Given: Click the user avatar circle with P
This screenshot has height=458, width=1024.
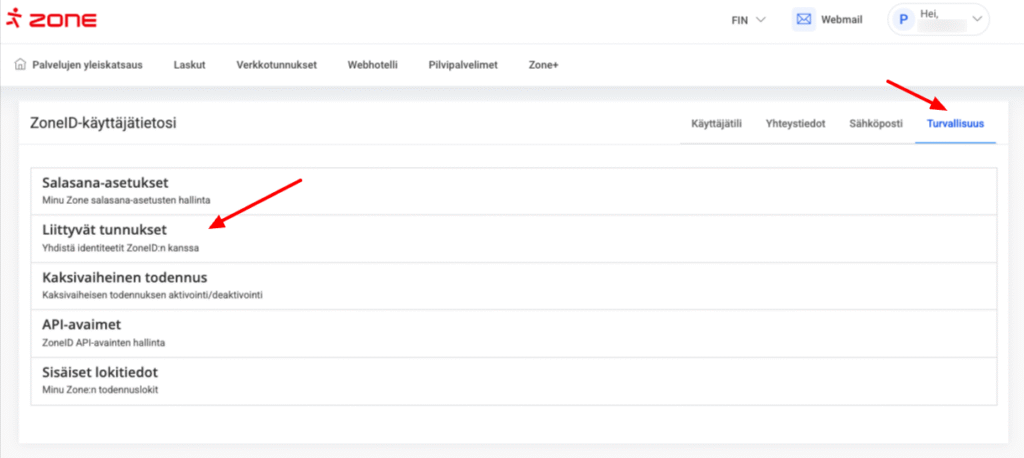Looking at the screenshot, I should [x=904, y=20].
